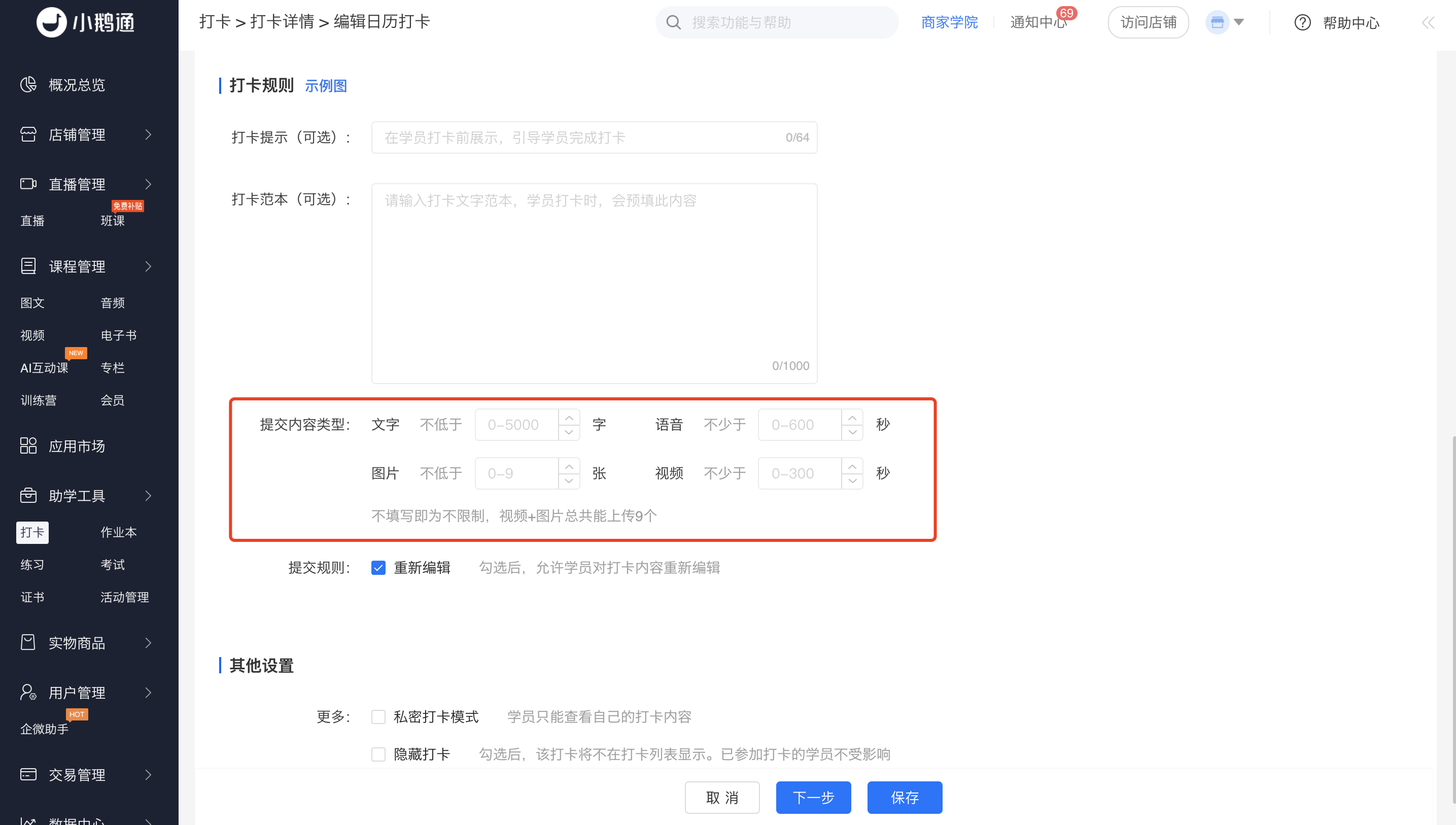Go to 音频 in sidebar
1456x825 pixels.
click(x=112, y=302)
